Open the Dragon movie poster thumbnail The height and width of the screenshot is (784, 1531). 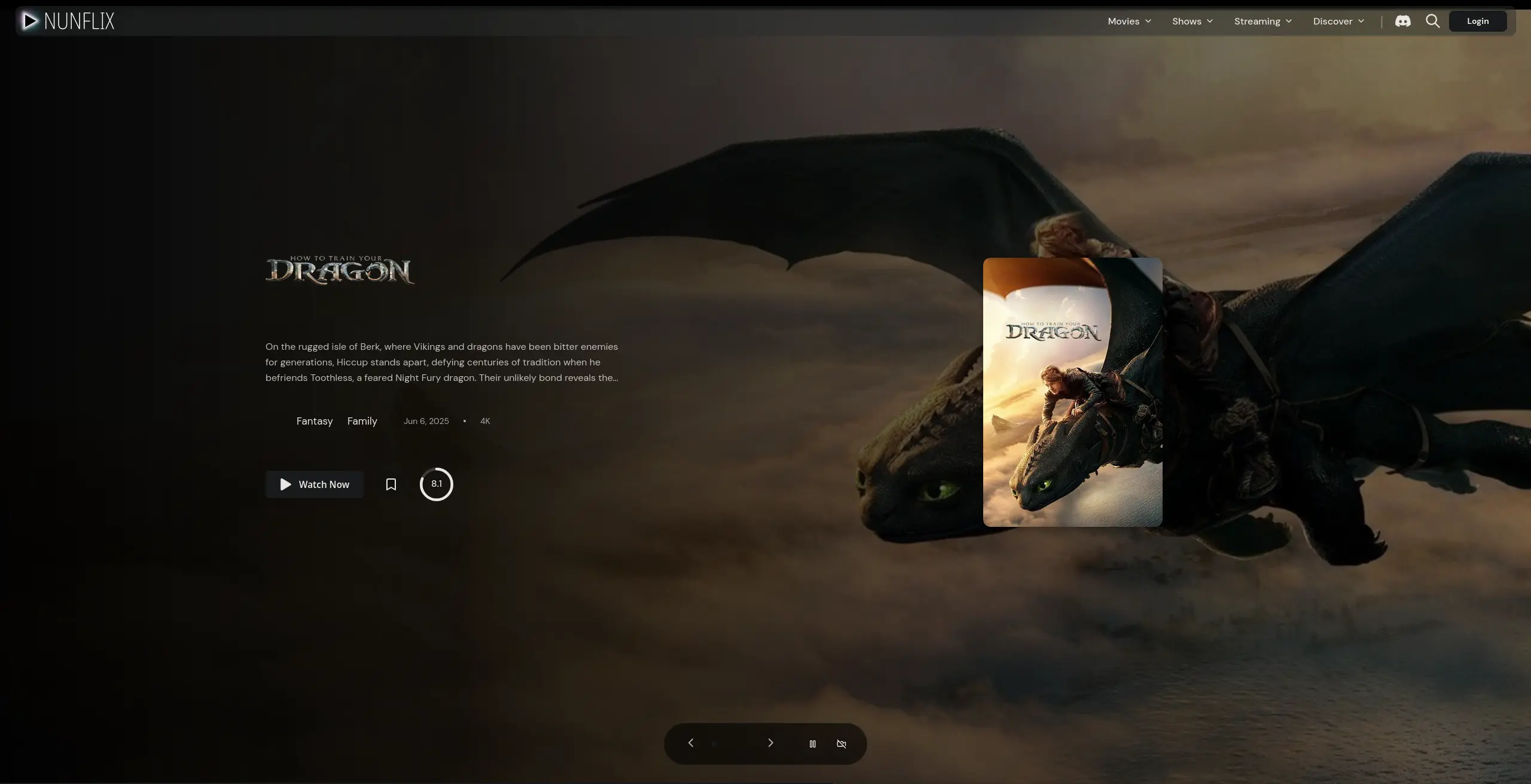[1073, 392]
